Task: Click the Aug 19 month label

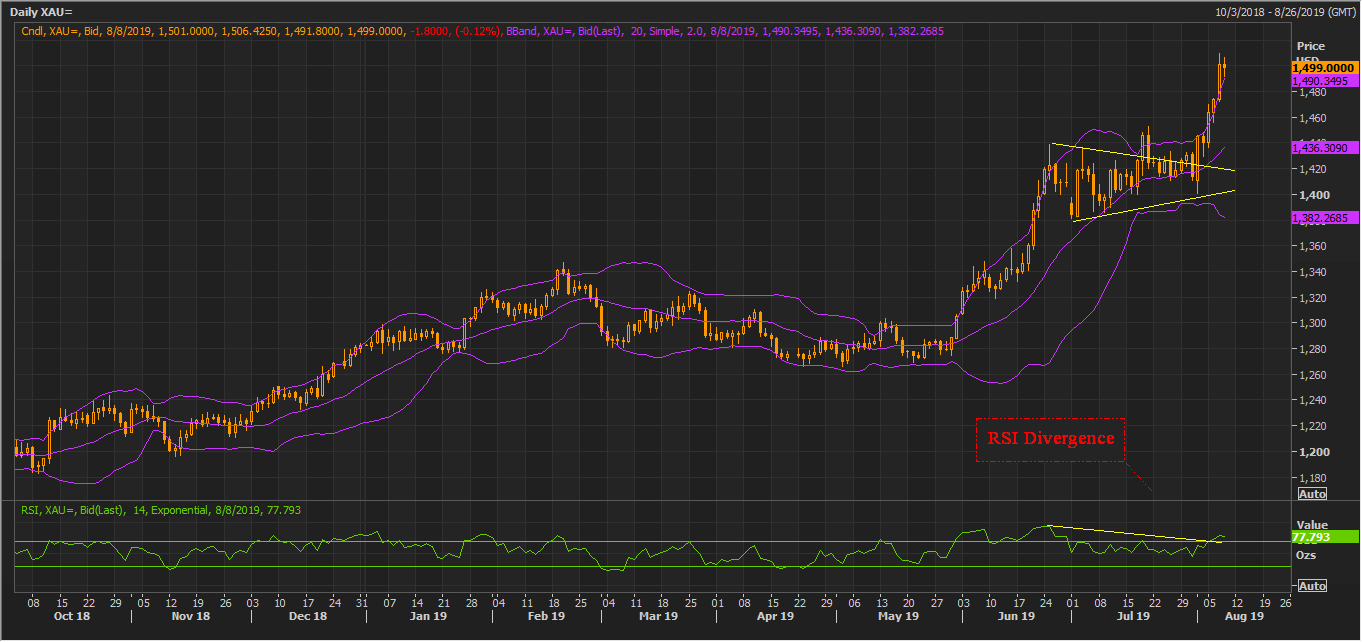Action: (1244, 617)
